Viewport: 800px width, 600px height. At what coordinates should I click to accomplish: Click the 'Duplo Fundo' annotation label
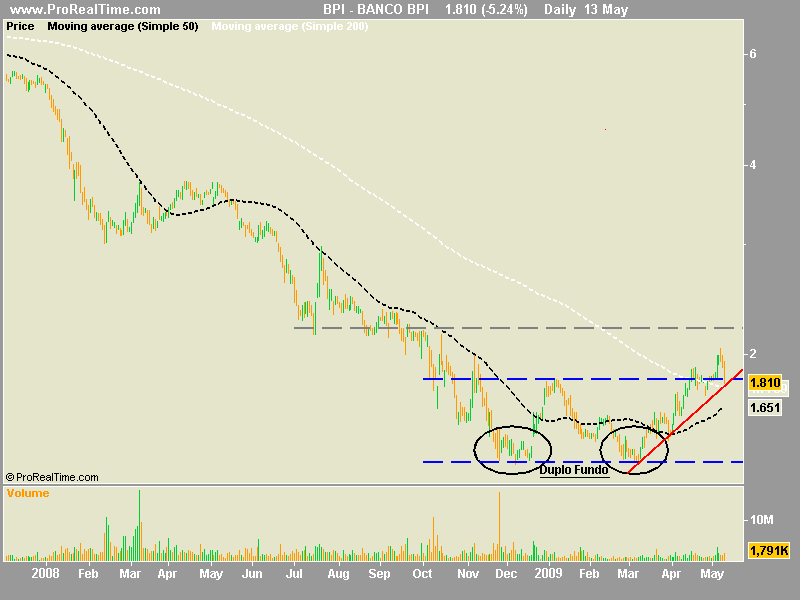574,469
